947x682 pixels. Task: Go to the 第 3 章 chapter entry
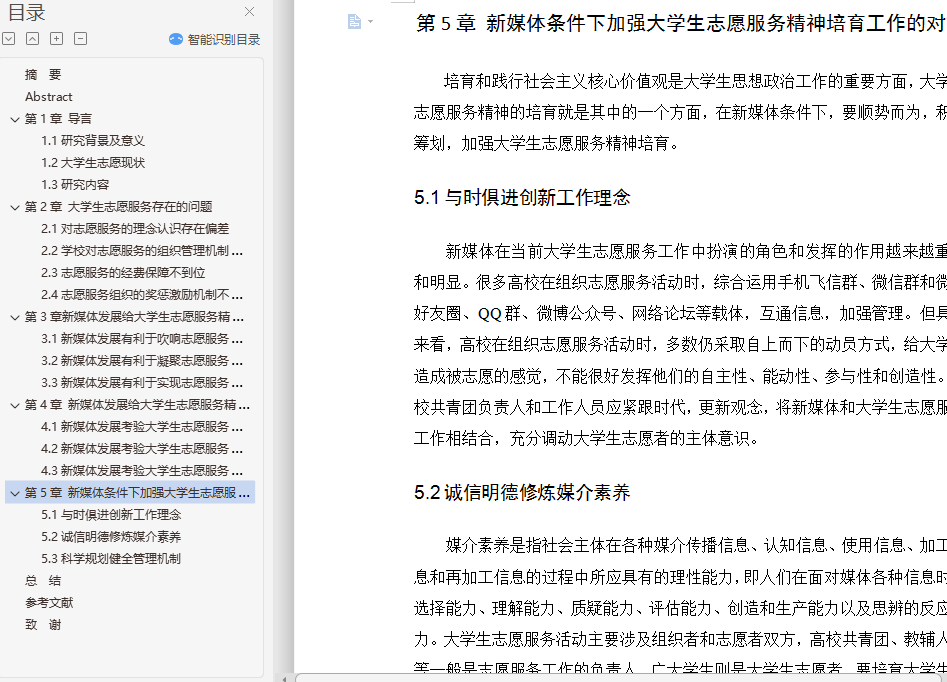134,317
